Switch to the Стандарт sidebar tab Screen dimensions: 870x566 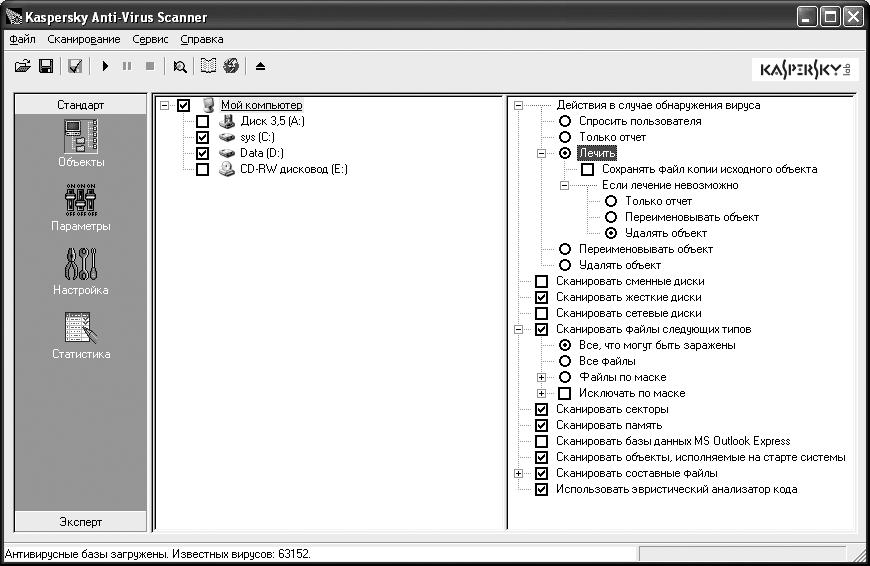pos(80,105)
